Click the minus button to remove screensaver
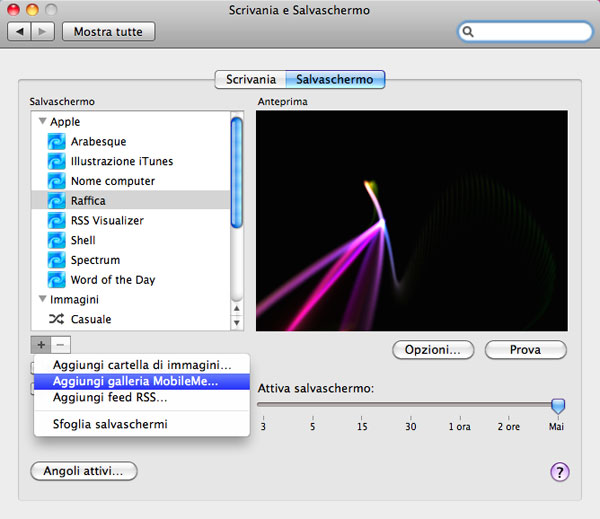Screen dimensions: 600x519 [60, 345]
